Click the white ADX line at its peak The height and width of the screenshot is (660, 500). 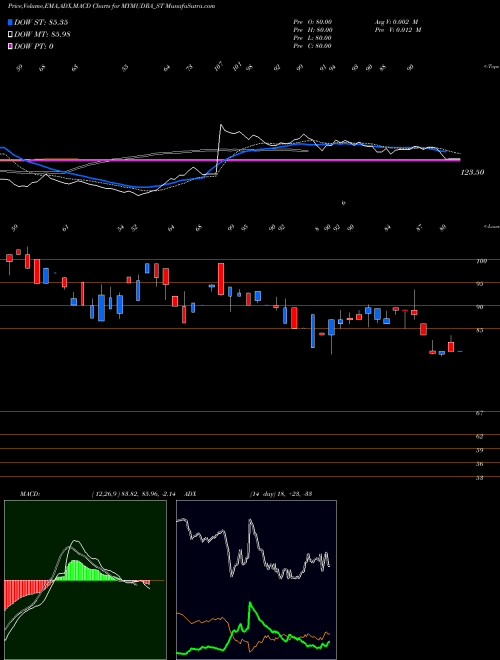251,522
